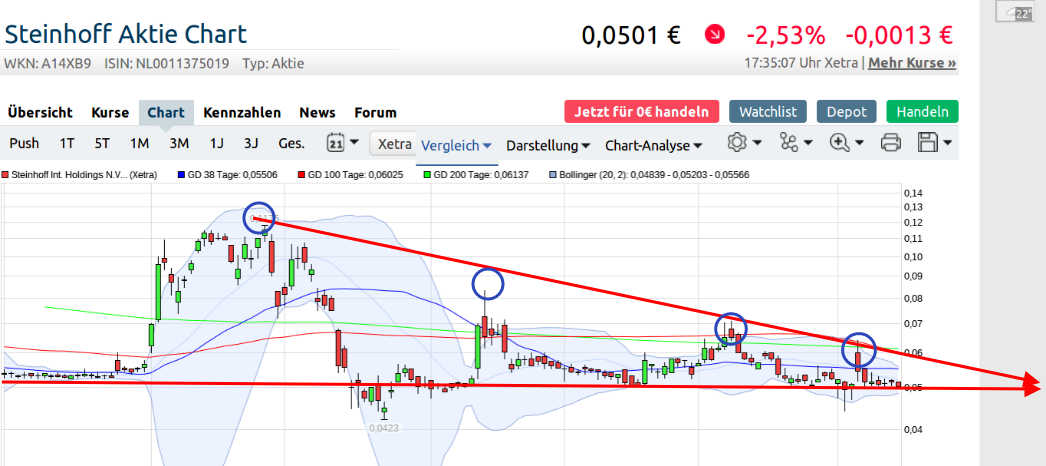The height and width of the screenshot is (466, 1046).
Task: Open the share options icon
Action: click(795, 142)
